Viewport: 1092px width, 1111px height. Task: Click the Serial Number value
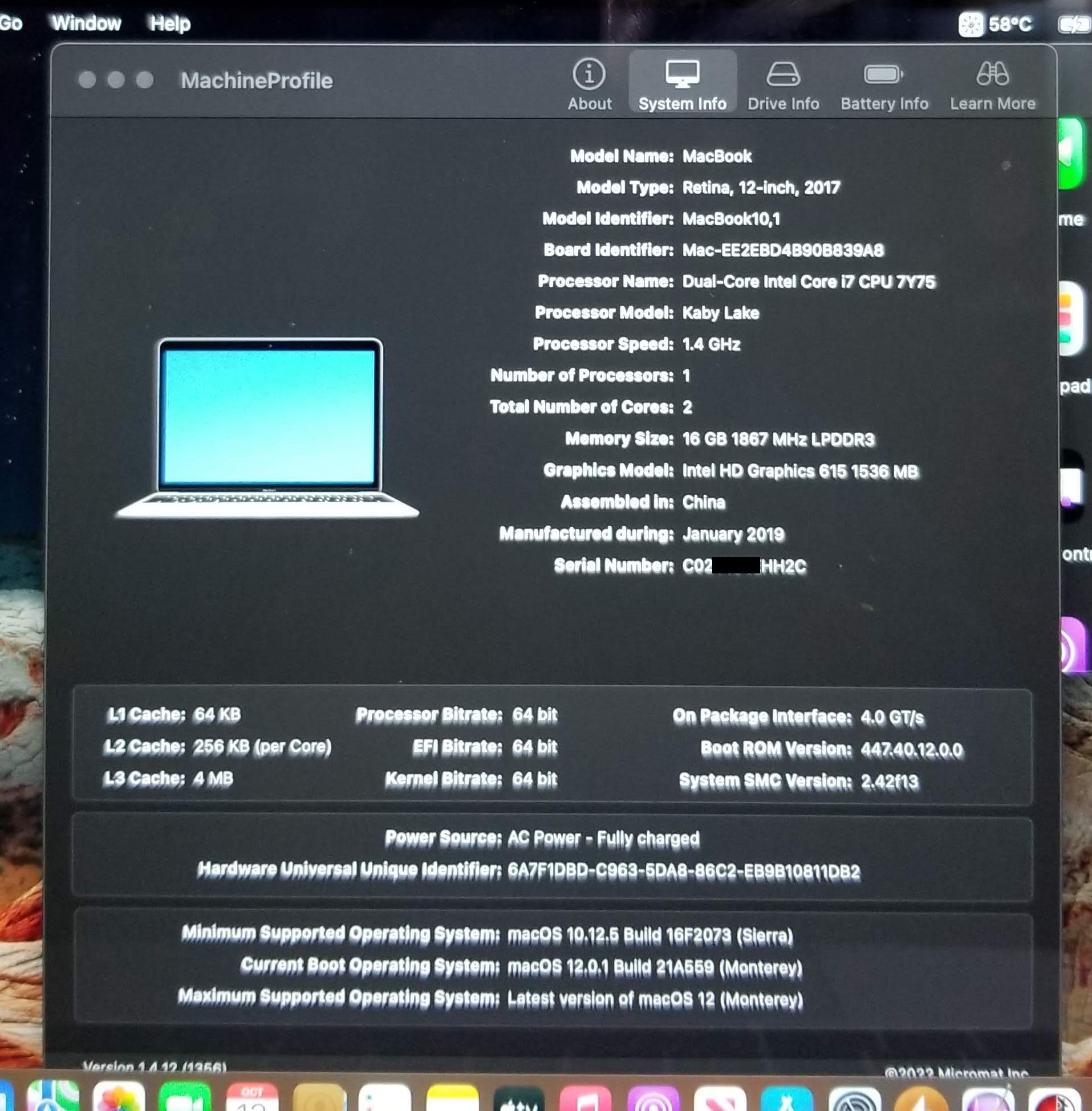pos(744,566)
